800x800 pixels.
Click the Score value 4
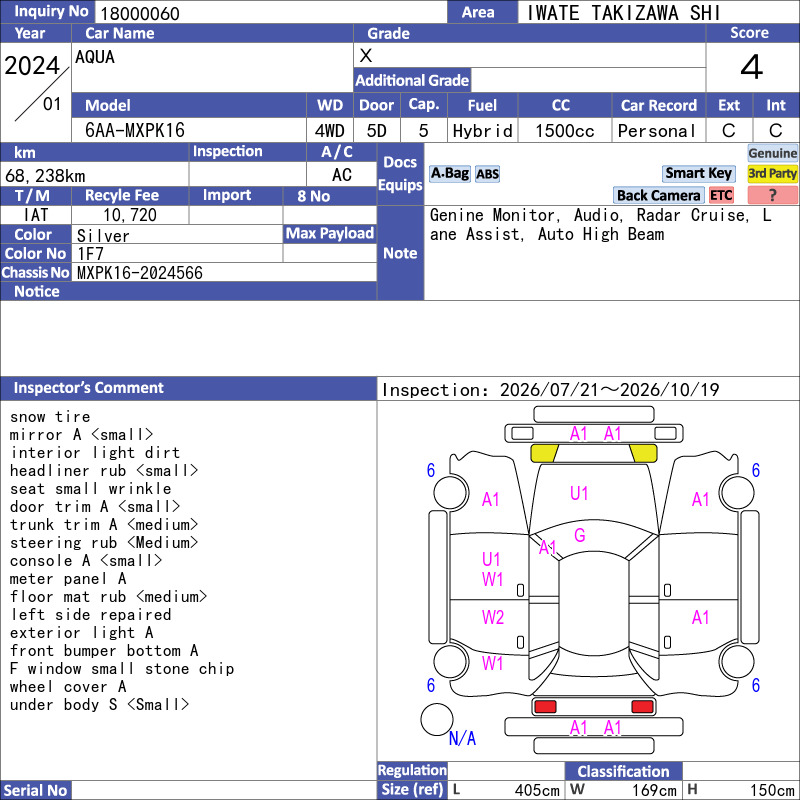(752, 67)
